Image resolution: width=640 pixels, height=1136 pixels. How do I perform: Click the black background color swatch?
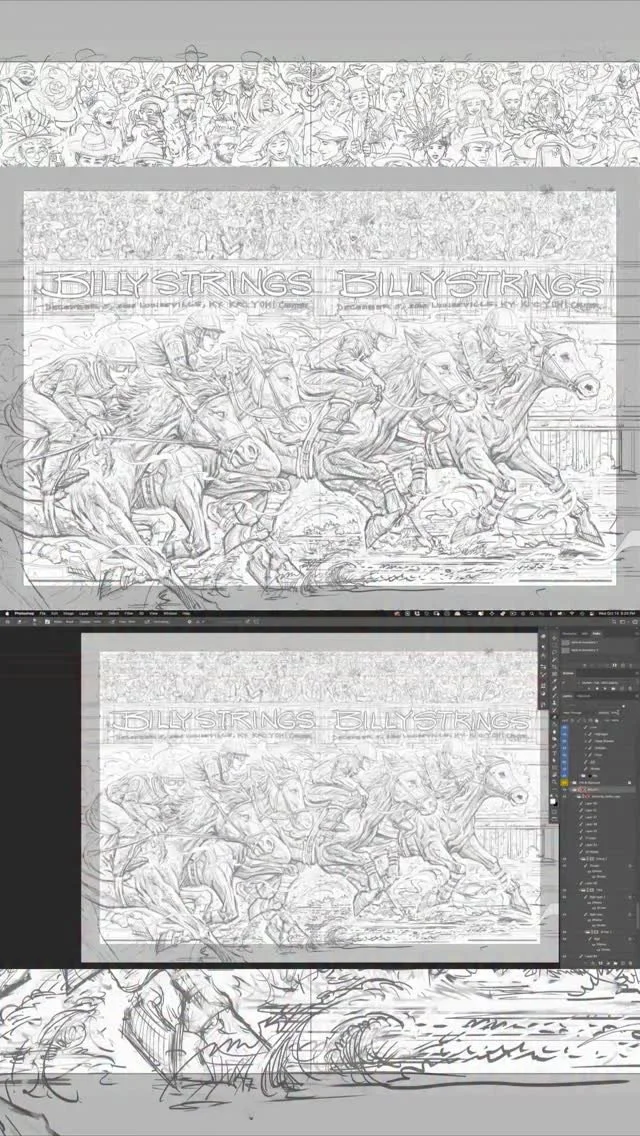557,805
